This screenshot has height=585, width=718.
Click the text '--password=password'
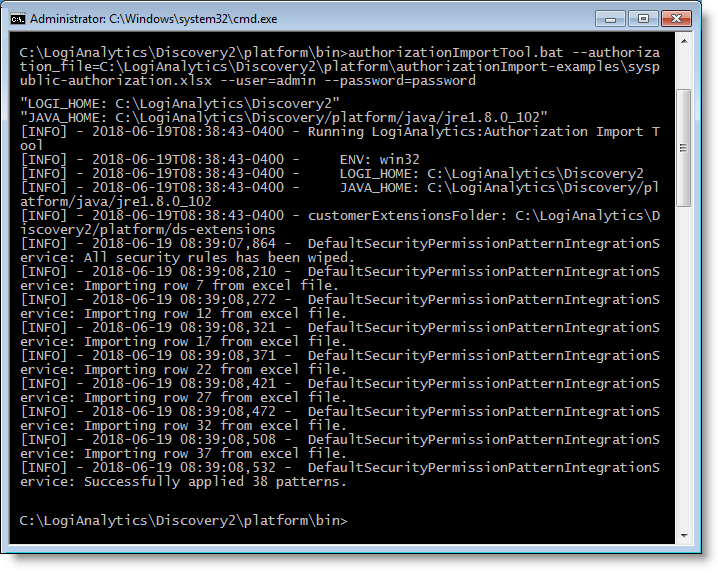click(x=400, y=81)
